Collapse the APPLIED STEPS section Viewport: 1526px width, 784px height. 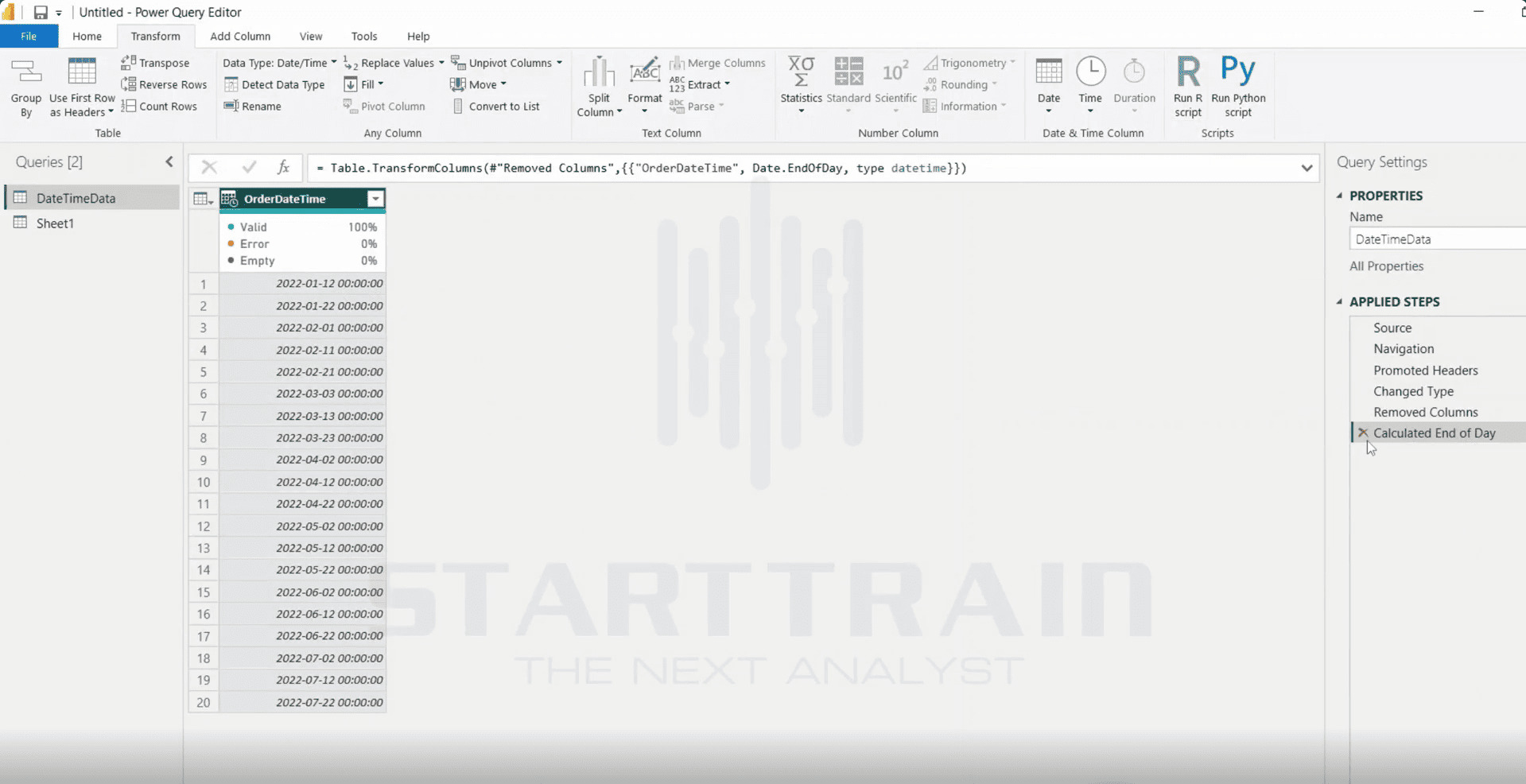tap(1340, 301)
